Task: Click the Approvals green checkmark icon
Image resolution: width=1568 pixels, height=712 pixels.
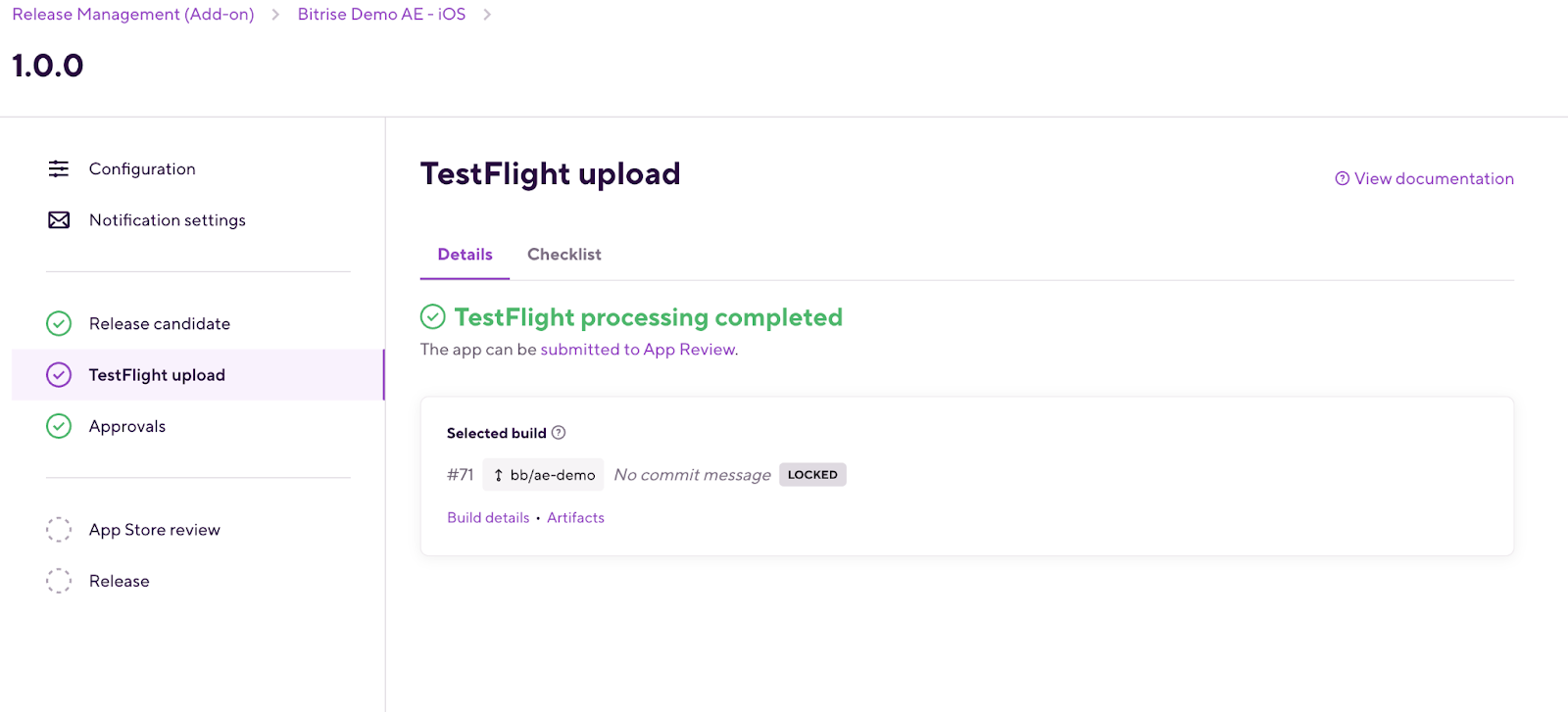Action: tap(59, 426)
